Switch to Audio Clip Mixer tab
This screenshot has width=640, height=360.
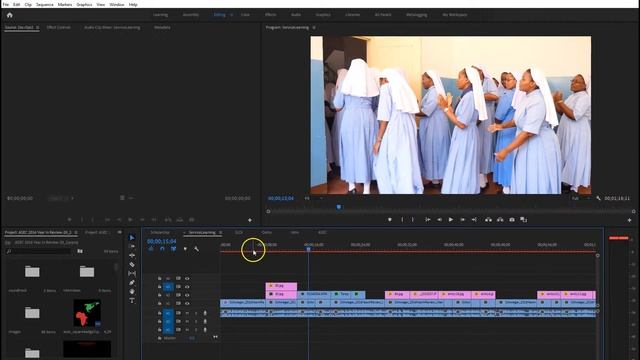[x=112, y=27]
